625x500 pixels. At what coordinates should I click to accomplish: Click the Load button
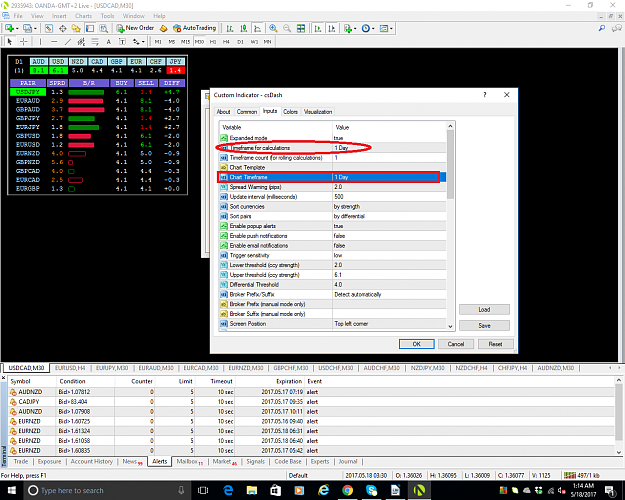(484, 309)
